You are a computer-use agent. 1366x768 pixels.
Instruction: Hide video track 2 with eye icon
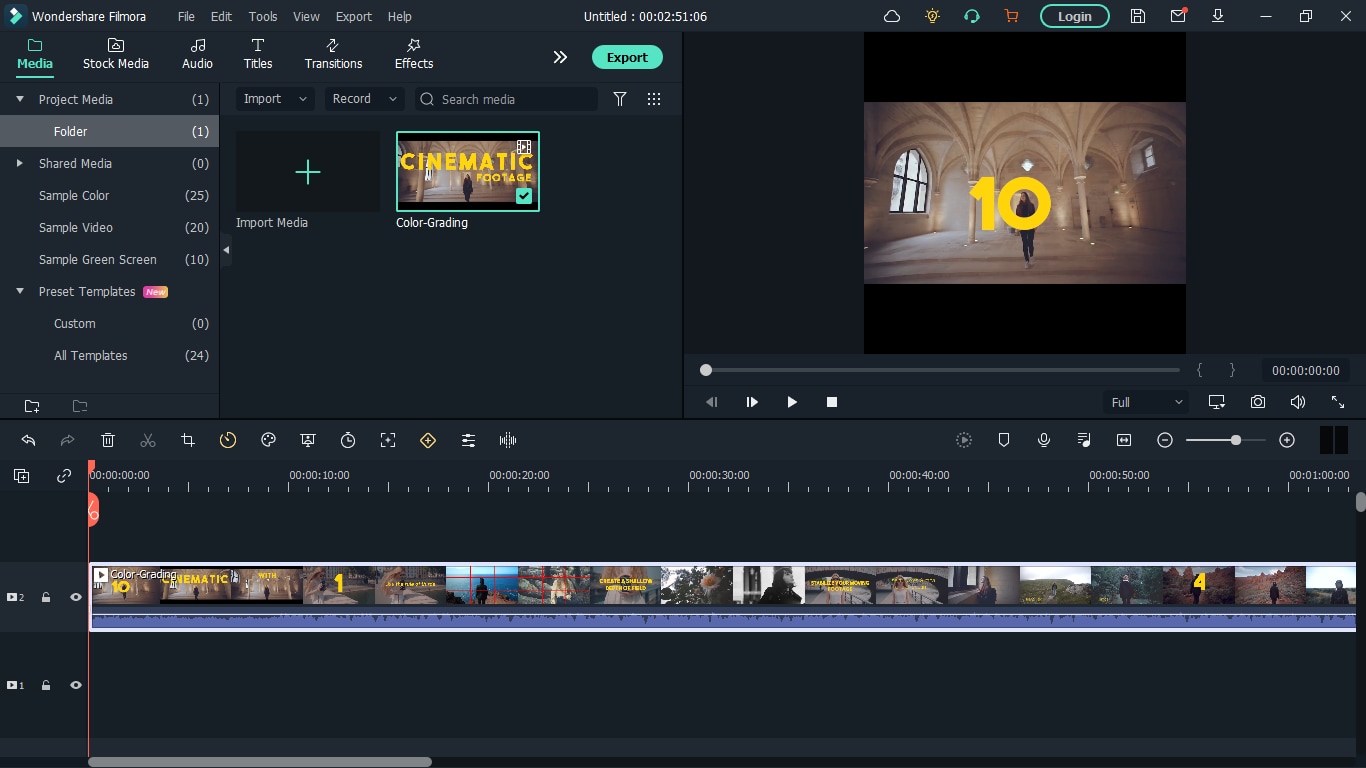tap(75, 597)
